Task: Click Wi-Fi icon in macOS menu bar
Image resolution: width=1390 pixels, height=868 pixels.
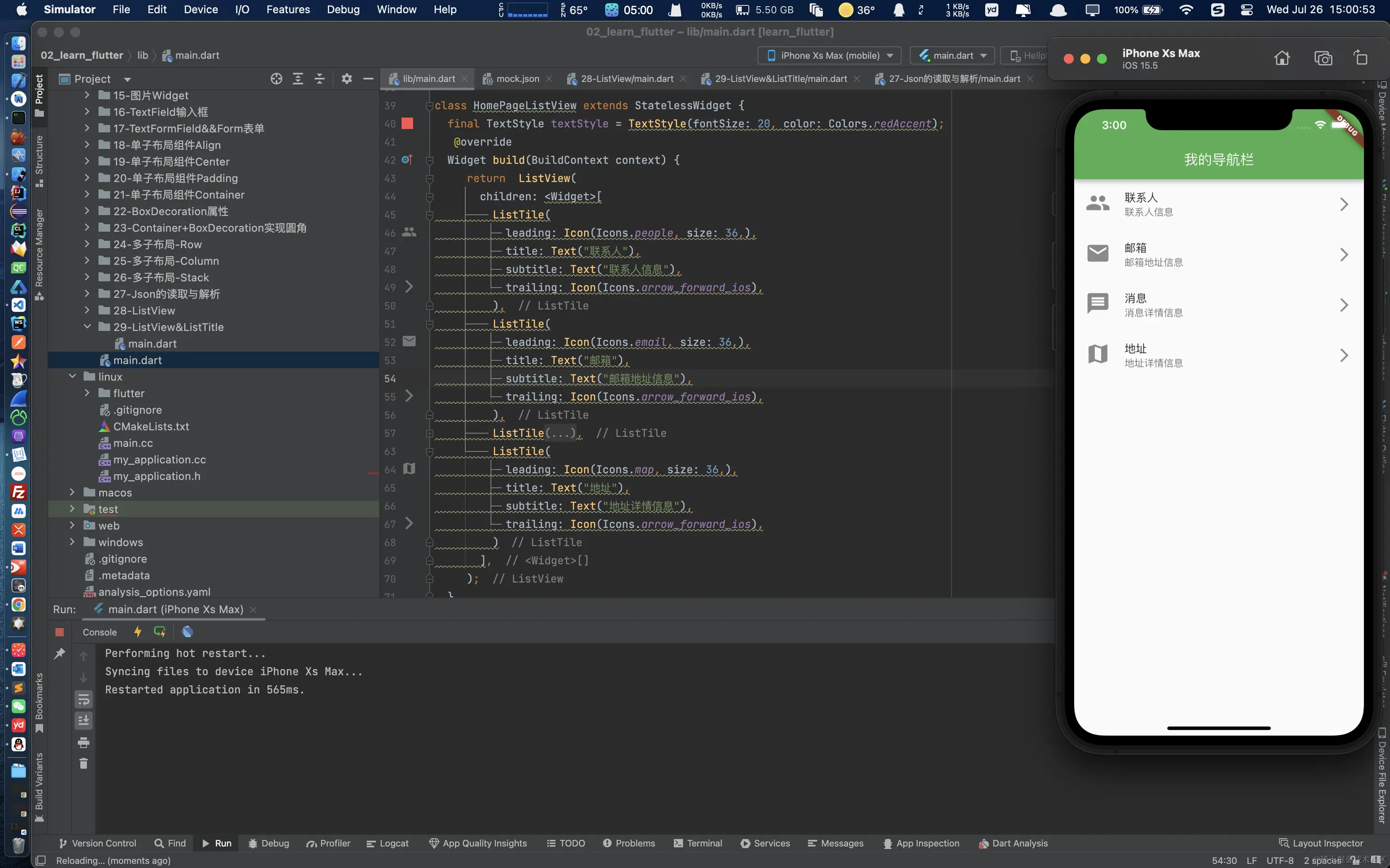Action: point(1186,10)
